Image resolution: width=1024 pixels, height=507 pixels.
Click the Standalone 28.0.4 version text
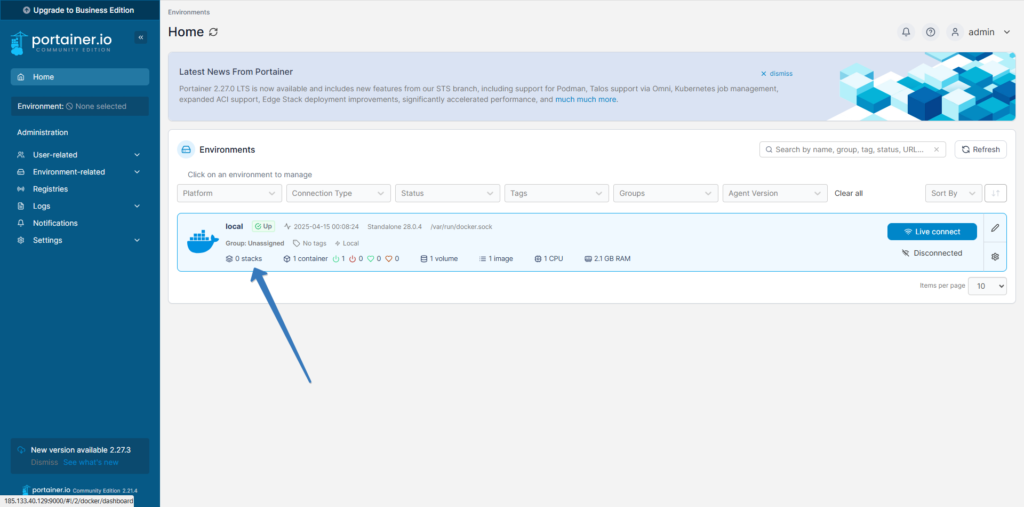coord(396,227)
